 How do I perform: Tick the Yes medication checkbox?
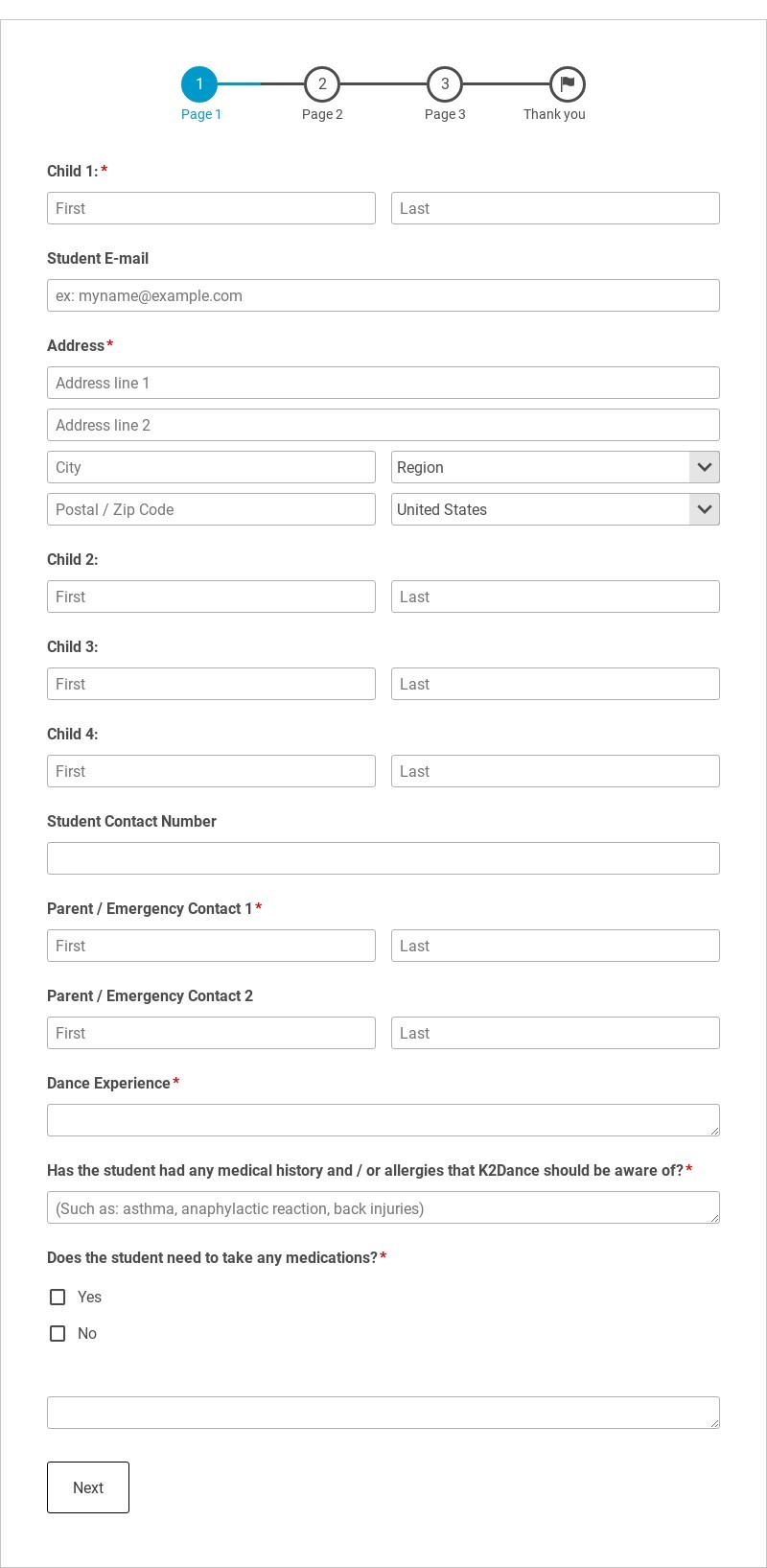58,1297
